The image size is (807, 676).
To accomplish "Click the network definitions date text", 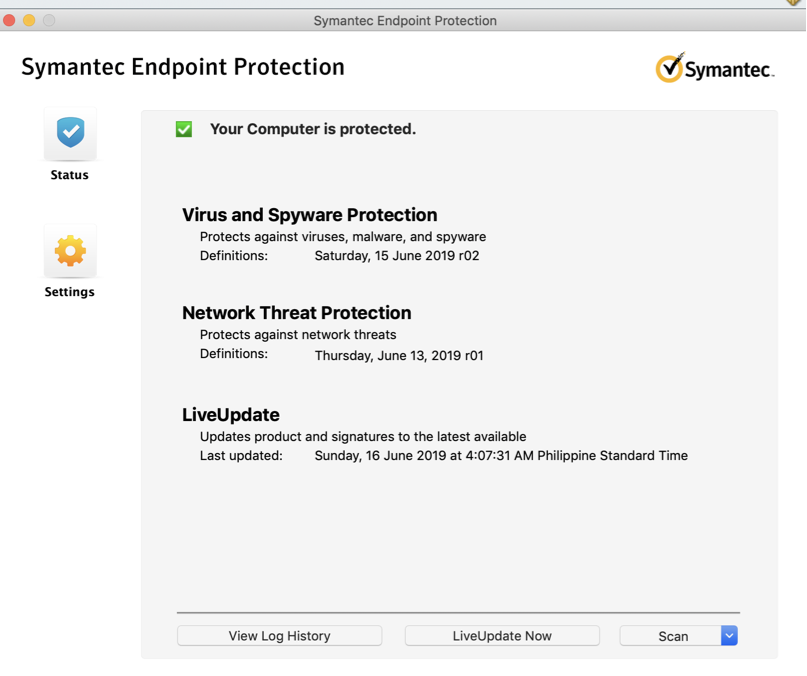I will click(x=399, y=356).
